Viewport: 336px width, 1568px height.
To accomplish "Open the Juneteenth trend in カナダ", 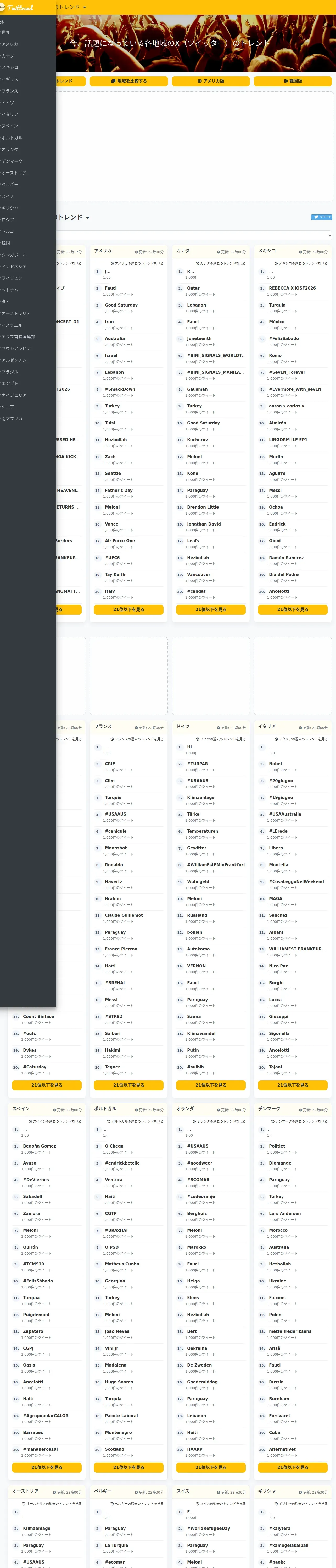I will tap(199, 338).
